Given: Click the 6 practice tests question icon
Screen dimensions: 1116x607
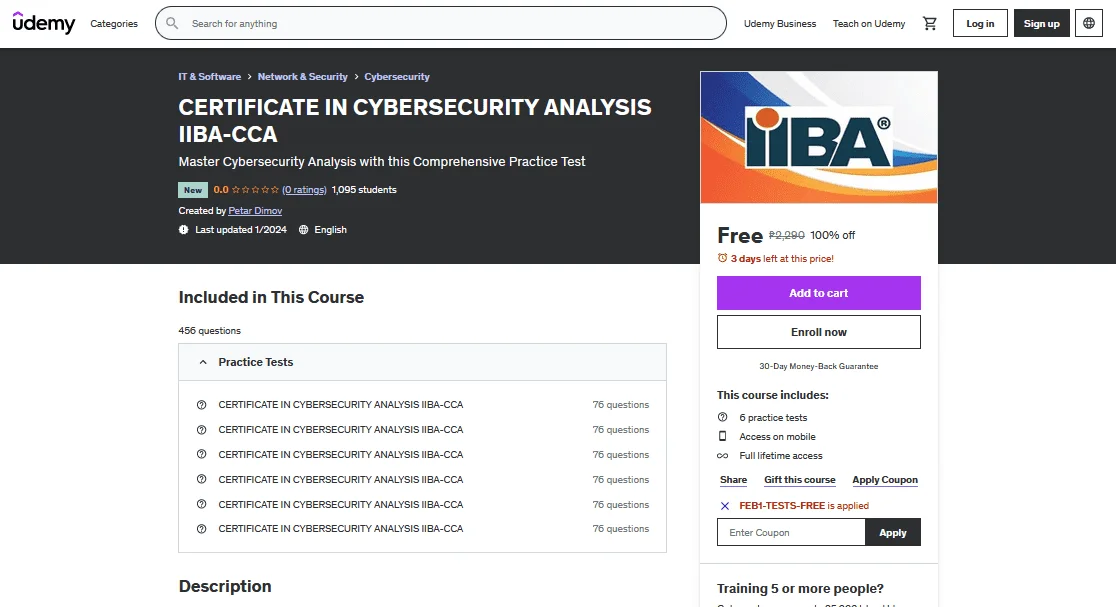Looking at the screenshot, I should tap(722, 417).
